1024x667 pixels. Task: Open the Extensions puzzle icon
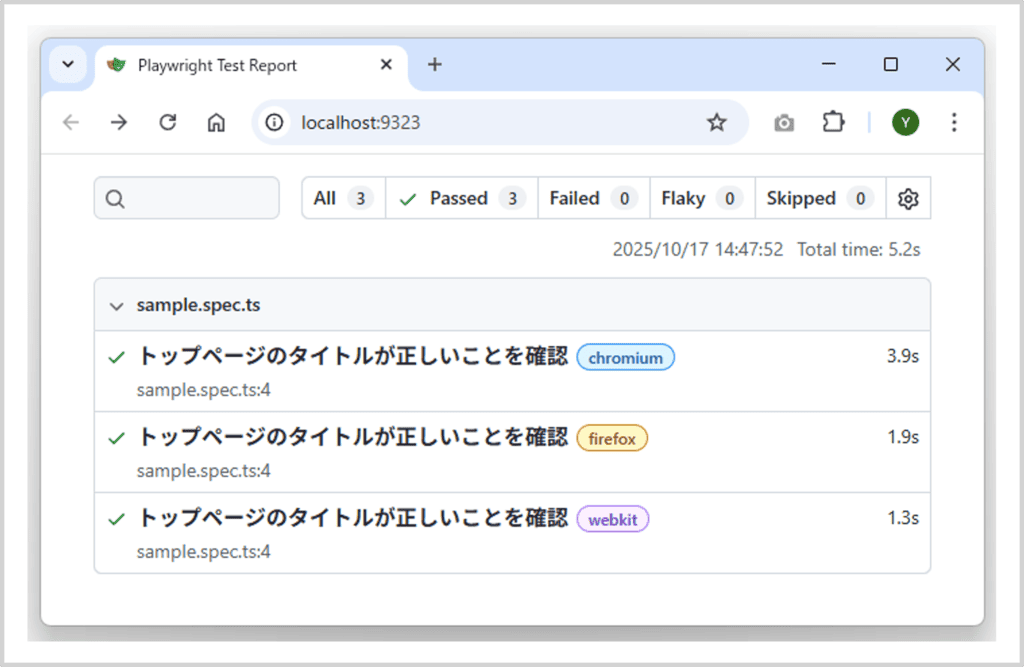[x=832, y=122]
